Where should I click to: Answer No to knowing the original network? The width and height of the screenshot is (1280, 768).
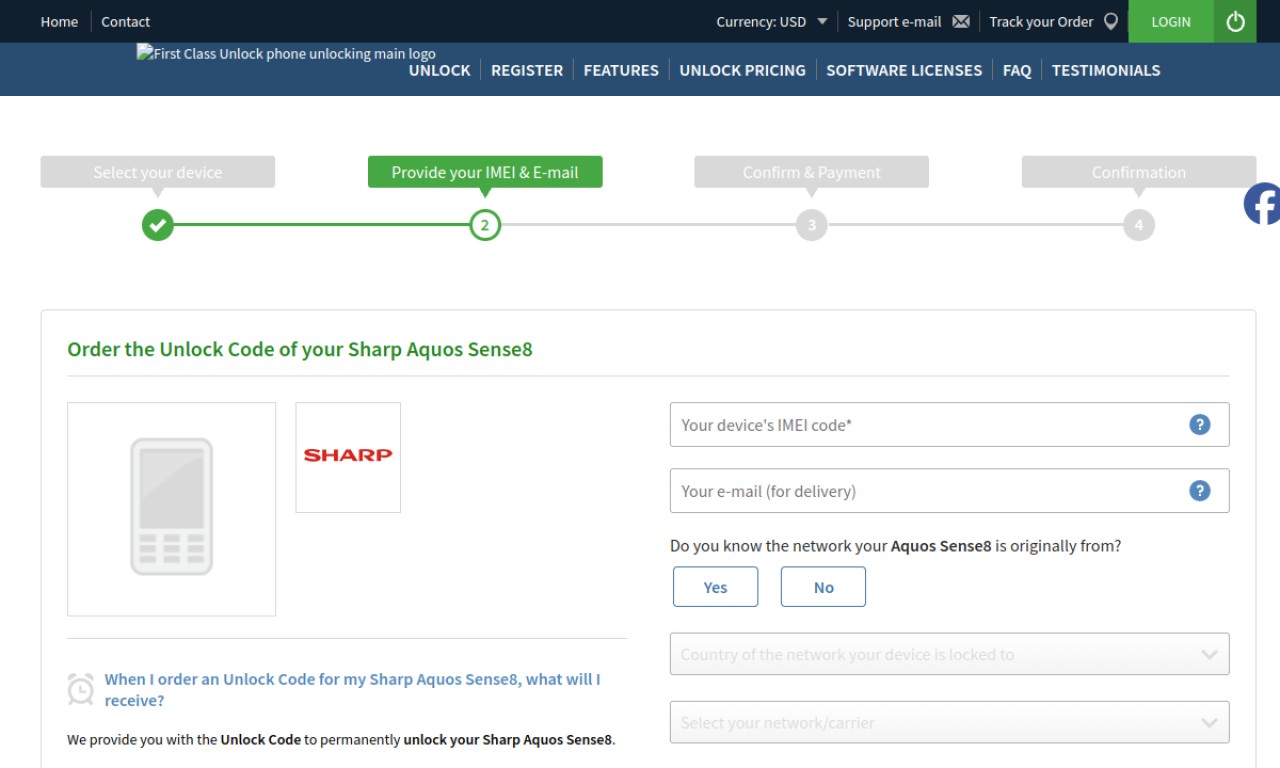click(823, 587)
